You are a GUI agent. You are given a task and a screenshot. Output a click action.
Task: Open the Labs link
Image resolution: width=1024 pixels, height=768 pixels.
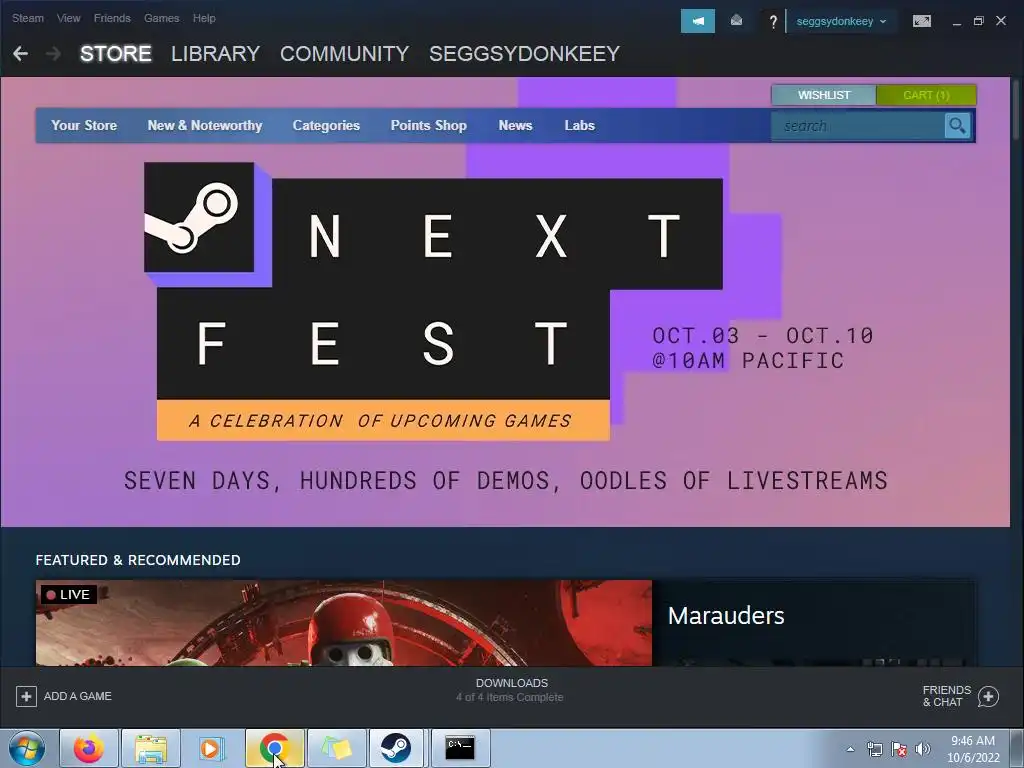pyautogui.click(x=579, y=125)
